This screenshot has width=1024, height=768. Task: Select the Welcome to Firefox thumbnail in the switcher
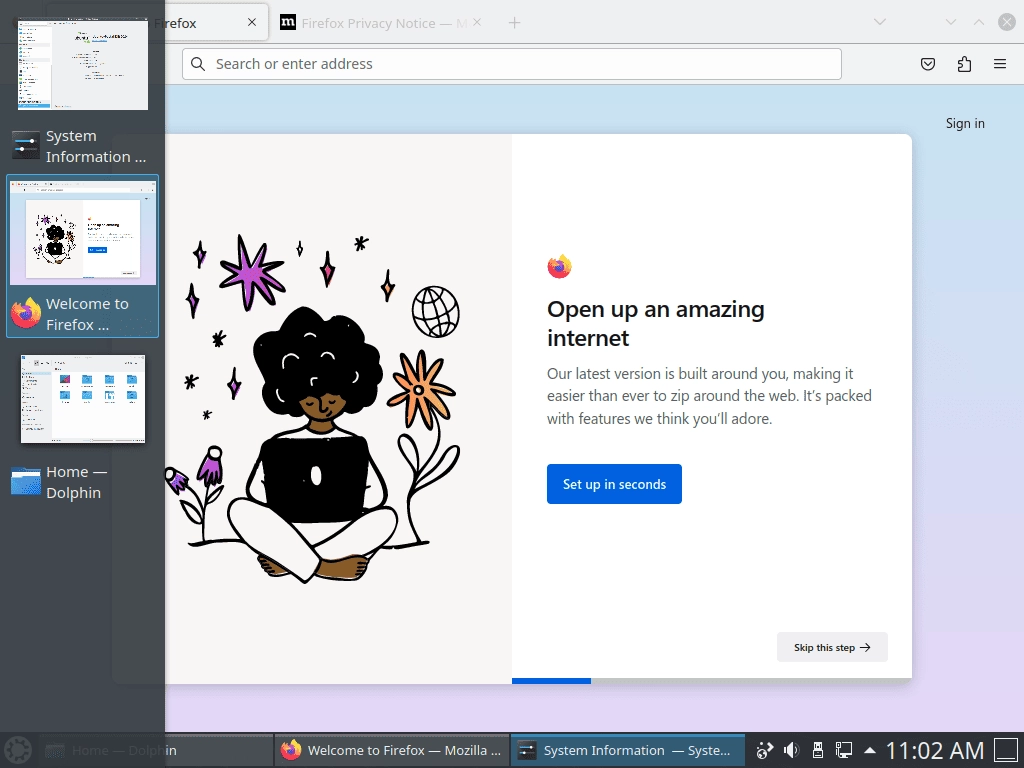click(83, 232)
